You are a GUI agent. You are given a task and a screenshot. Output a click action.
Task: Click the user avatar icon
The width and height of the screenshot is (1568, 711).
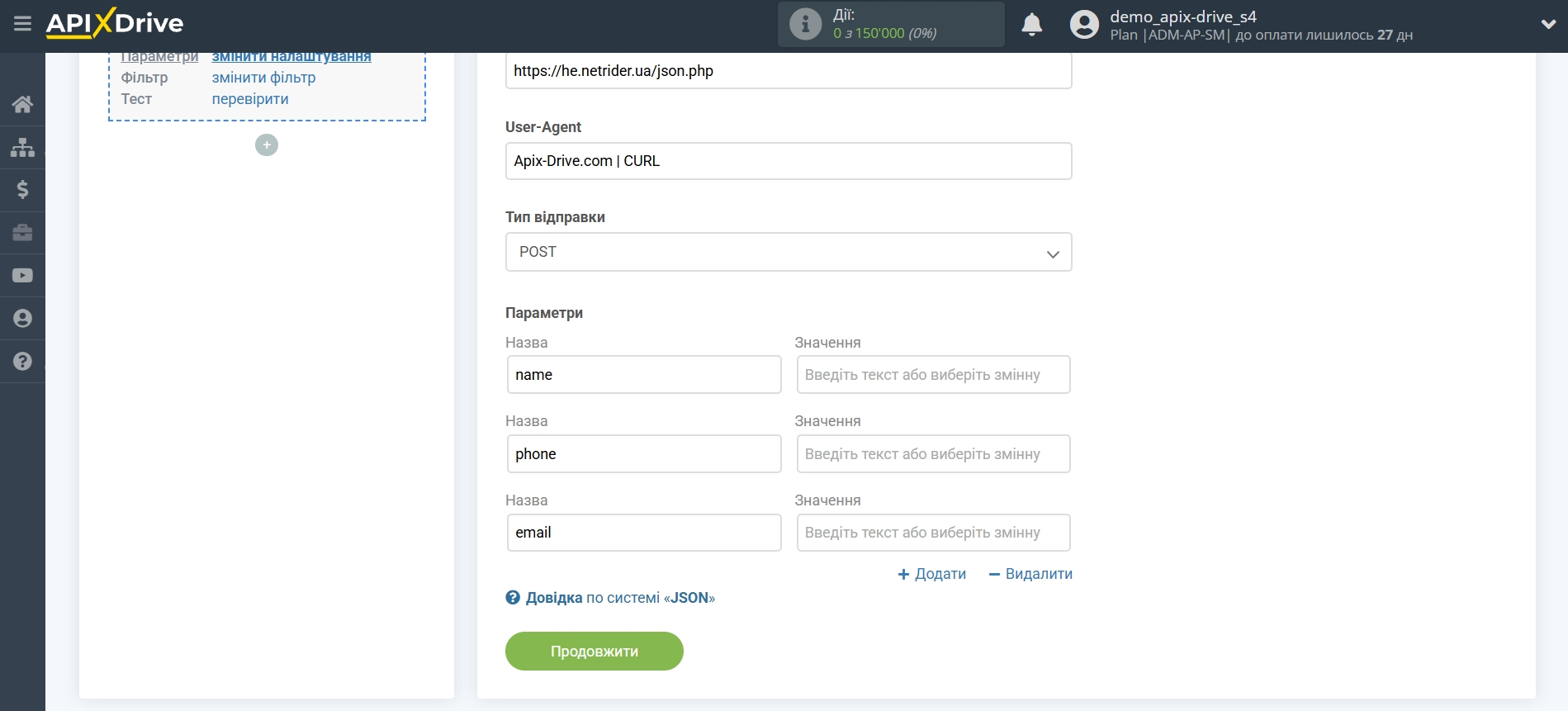point(1084,25)
